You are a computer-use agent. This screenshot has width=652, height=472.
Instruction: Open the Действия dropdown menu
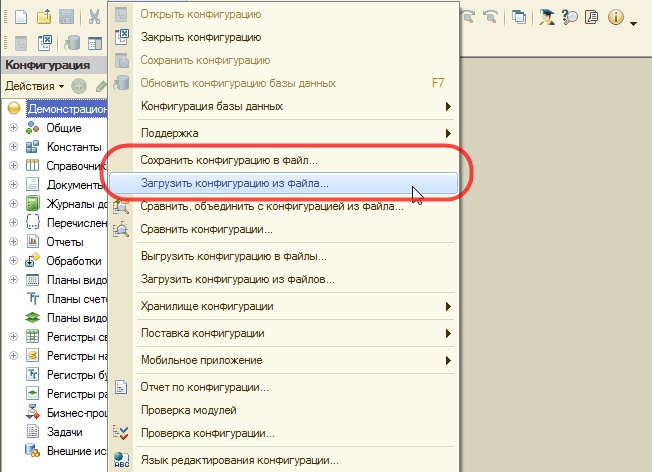point(34,86)
